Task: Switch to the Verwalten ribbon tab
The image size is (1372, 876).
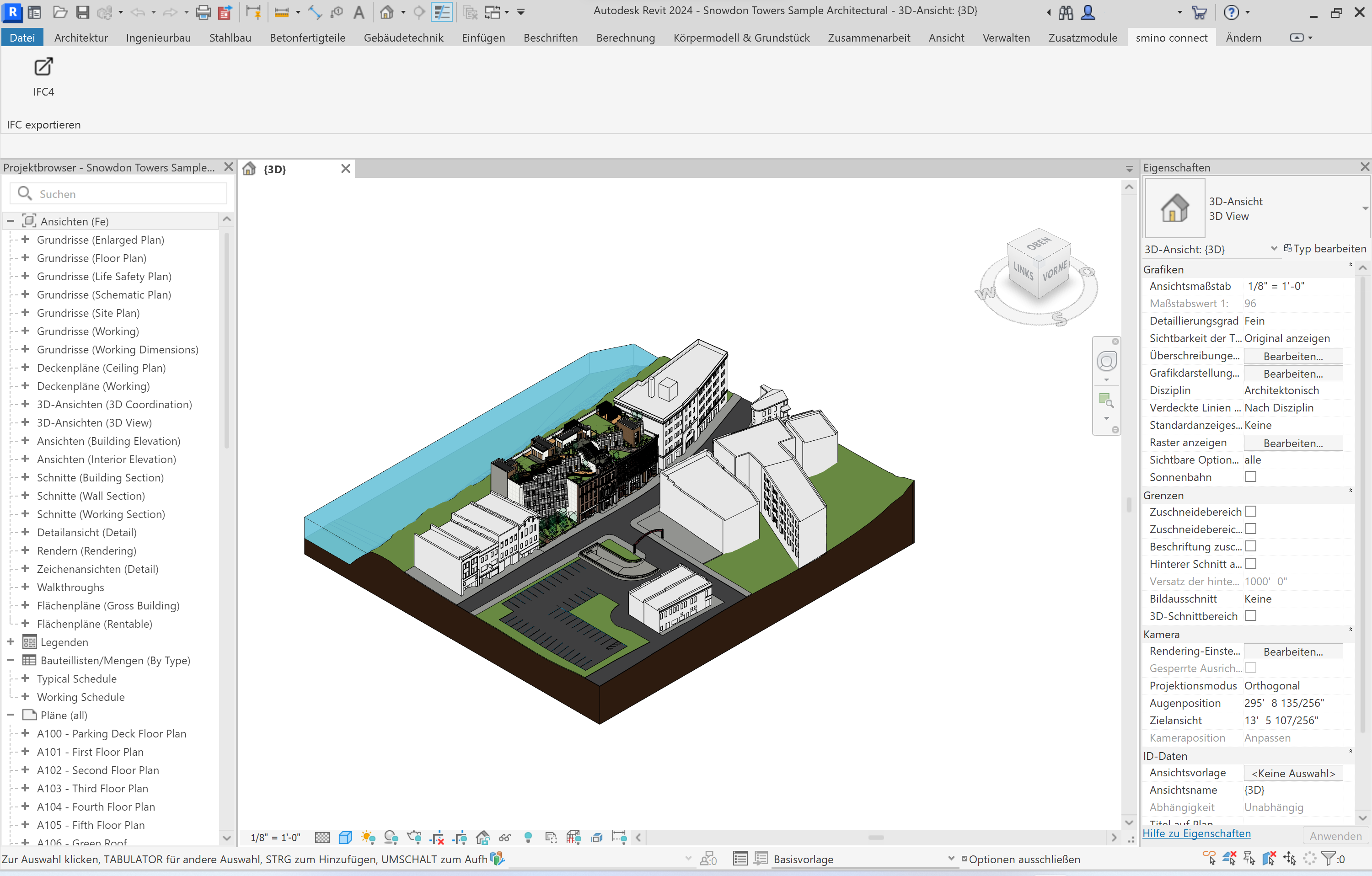Action: pos(1006,37)
